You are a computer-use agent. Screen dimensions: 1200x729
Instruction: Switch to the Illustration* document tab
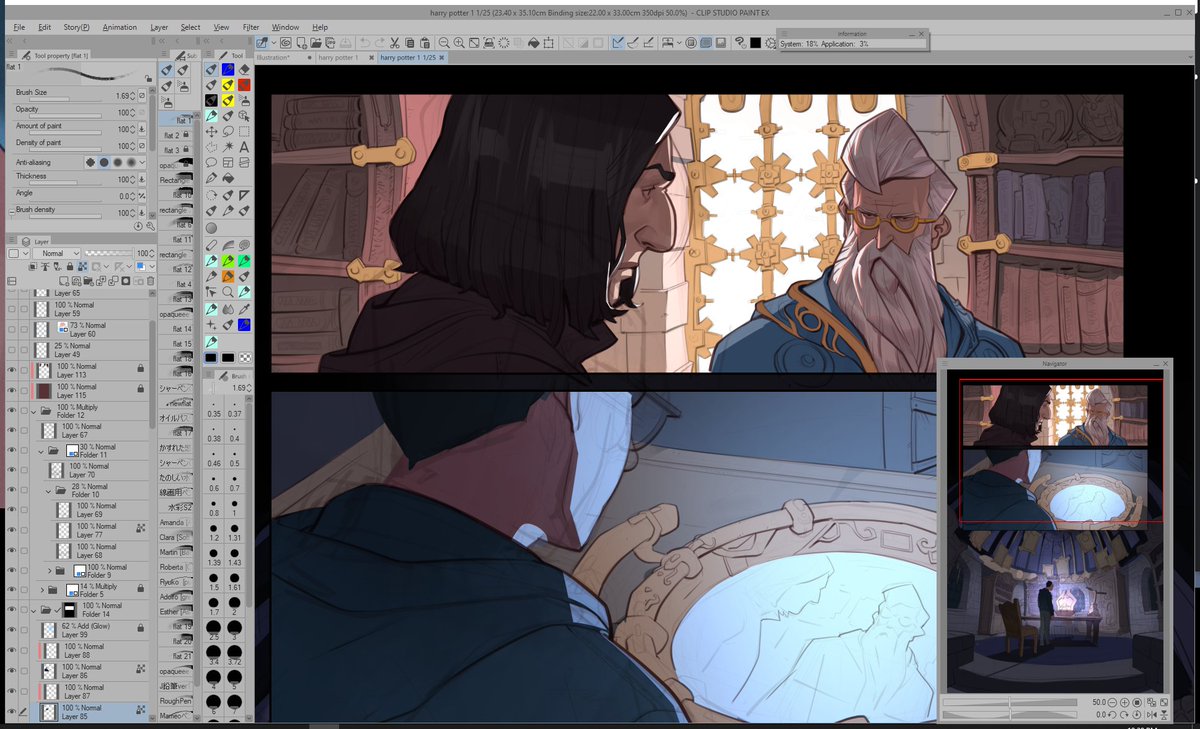pos(273,58)
